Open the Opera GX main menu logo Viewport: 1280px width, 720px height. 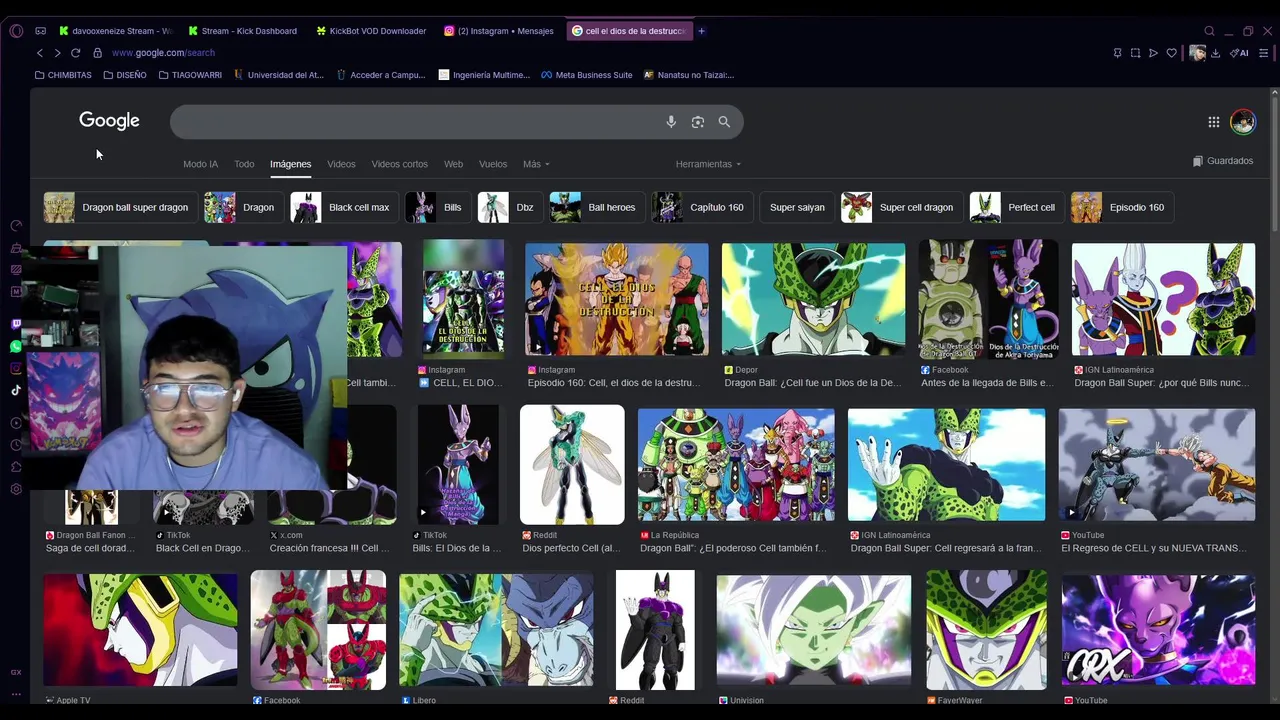16,31
